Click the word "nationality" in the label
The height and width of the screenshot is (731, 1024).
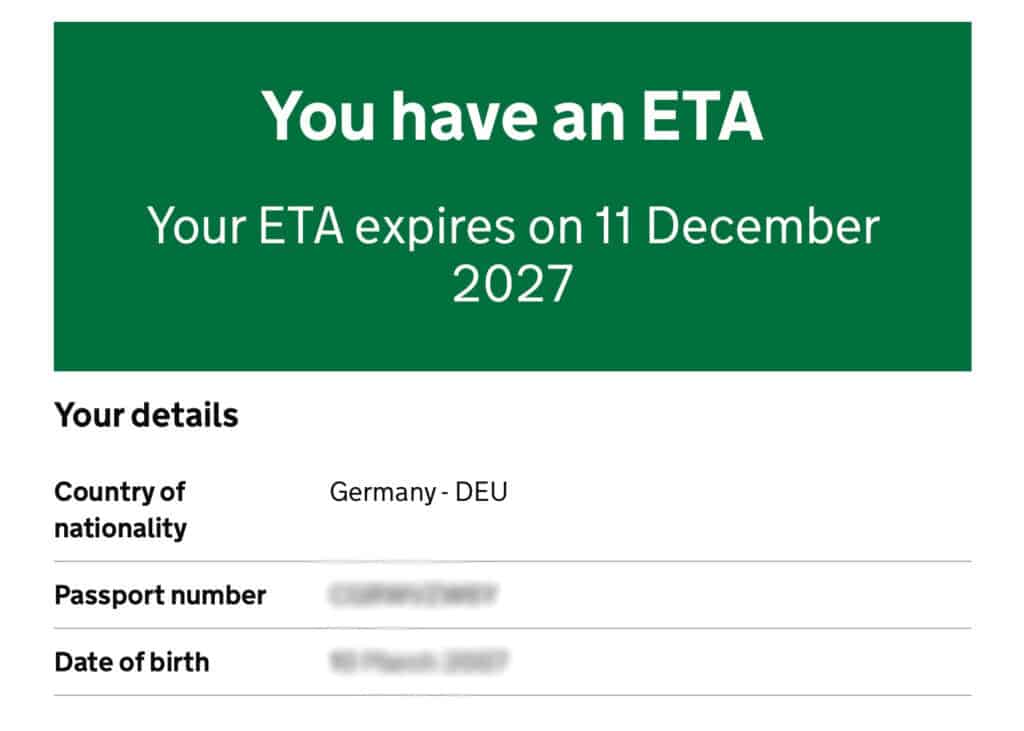click(x=120, y=528)
